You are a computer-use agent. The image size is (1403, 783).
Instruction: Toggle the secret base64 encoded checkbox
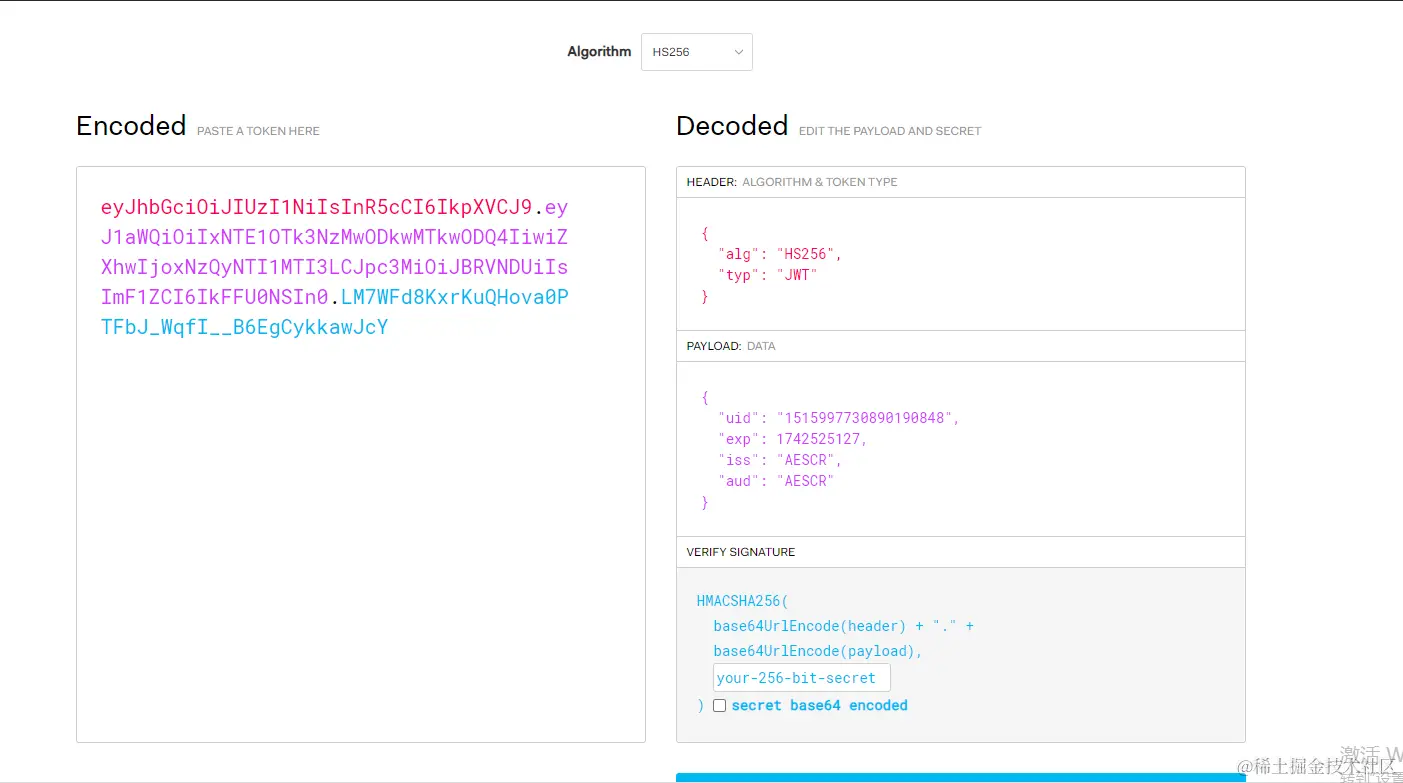pyautogui.click(x=719, y=705)
